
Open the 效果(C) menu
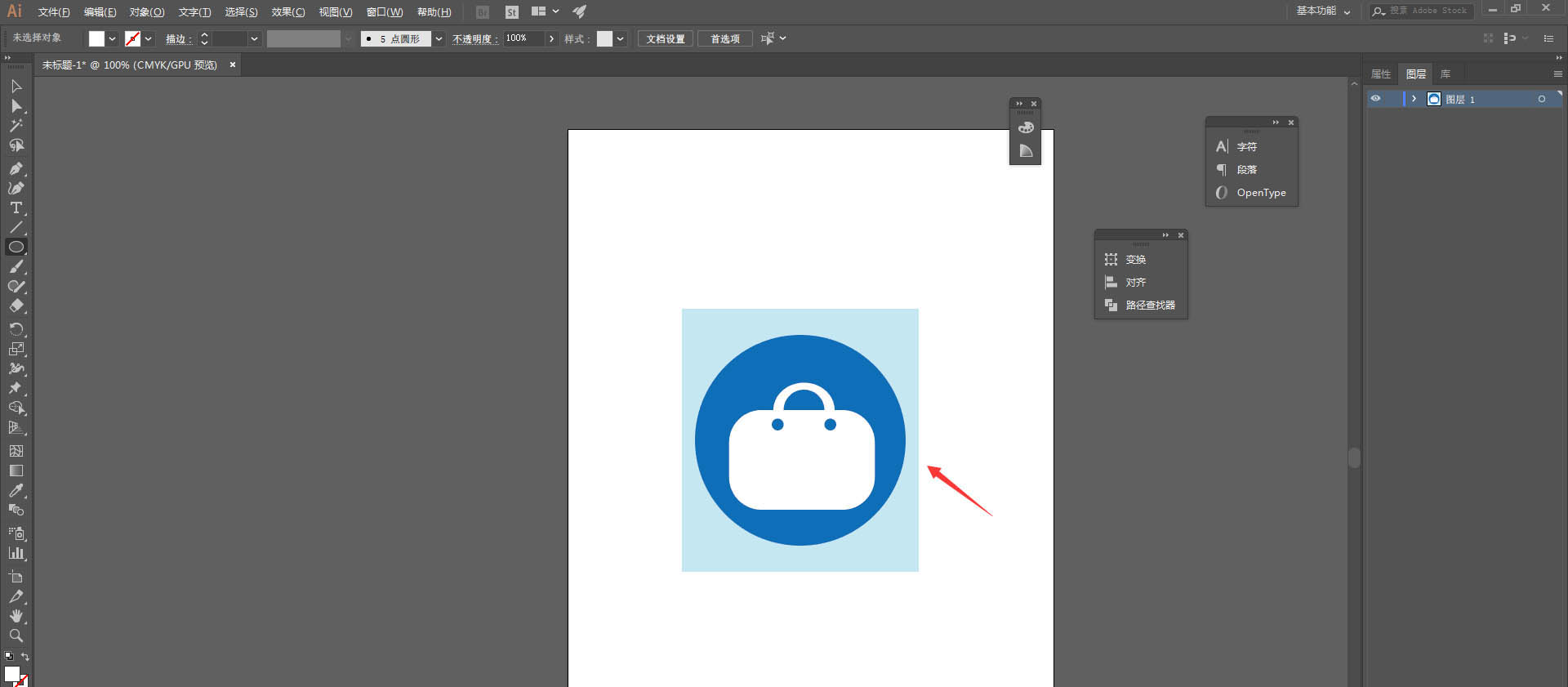pyautogui.click(x=287, y=12)
